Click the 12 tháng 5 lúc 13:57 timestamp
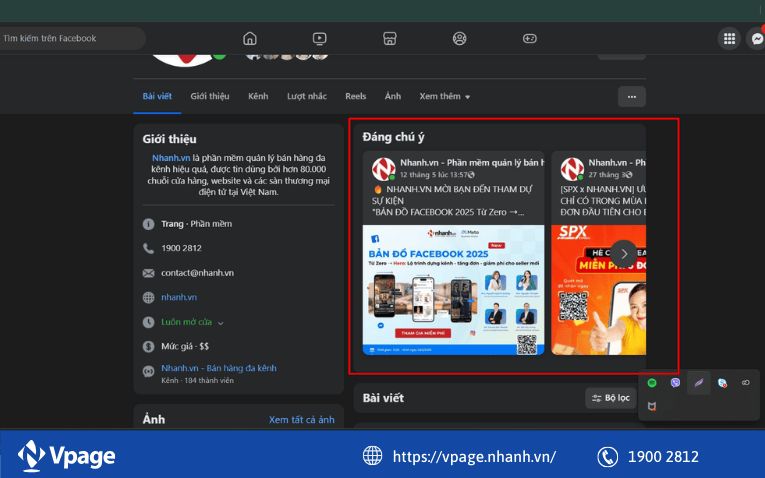The height and width of the screenshot is (478, 765). coord(434,175)
